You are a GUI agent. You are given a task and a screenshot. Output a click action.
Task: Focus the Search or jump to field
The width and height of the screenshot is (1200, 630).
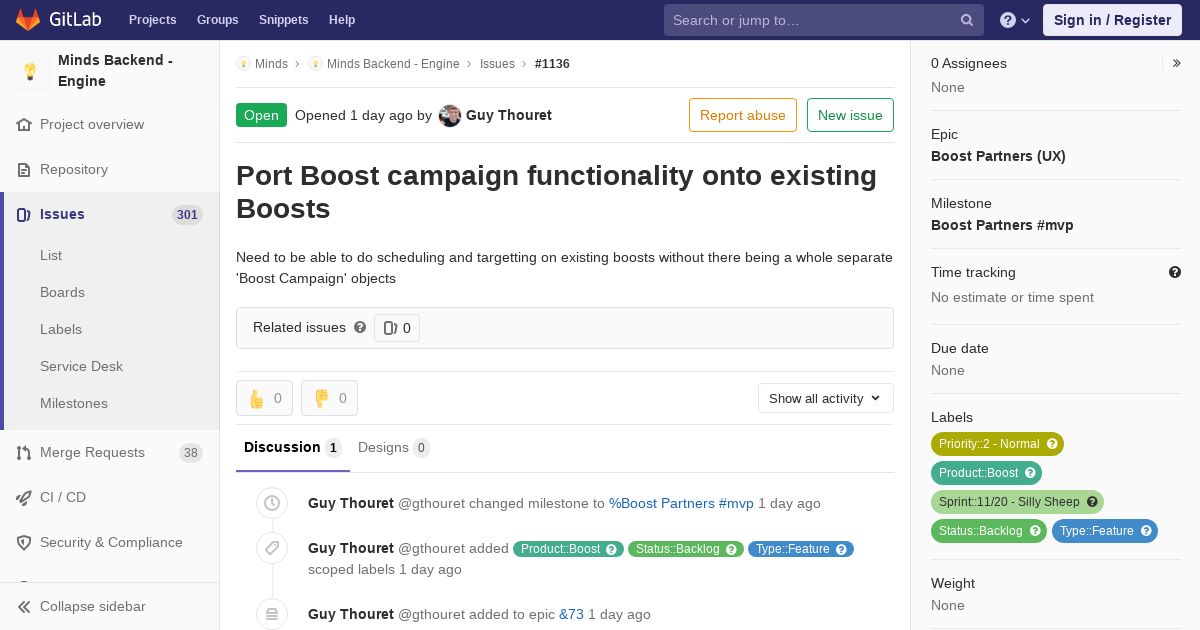click(810, 20)
